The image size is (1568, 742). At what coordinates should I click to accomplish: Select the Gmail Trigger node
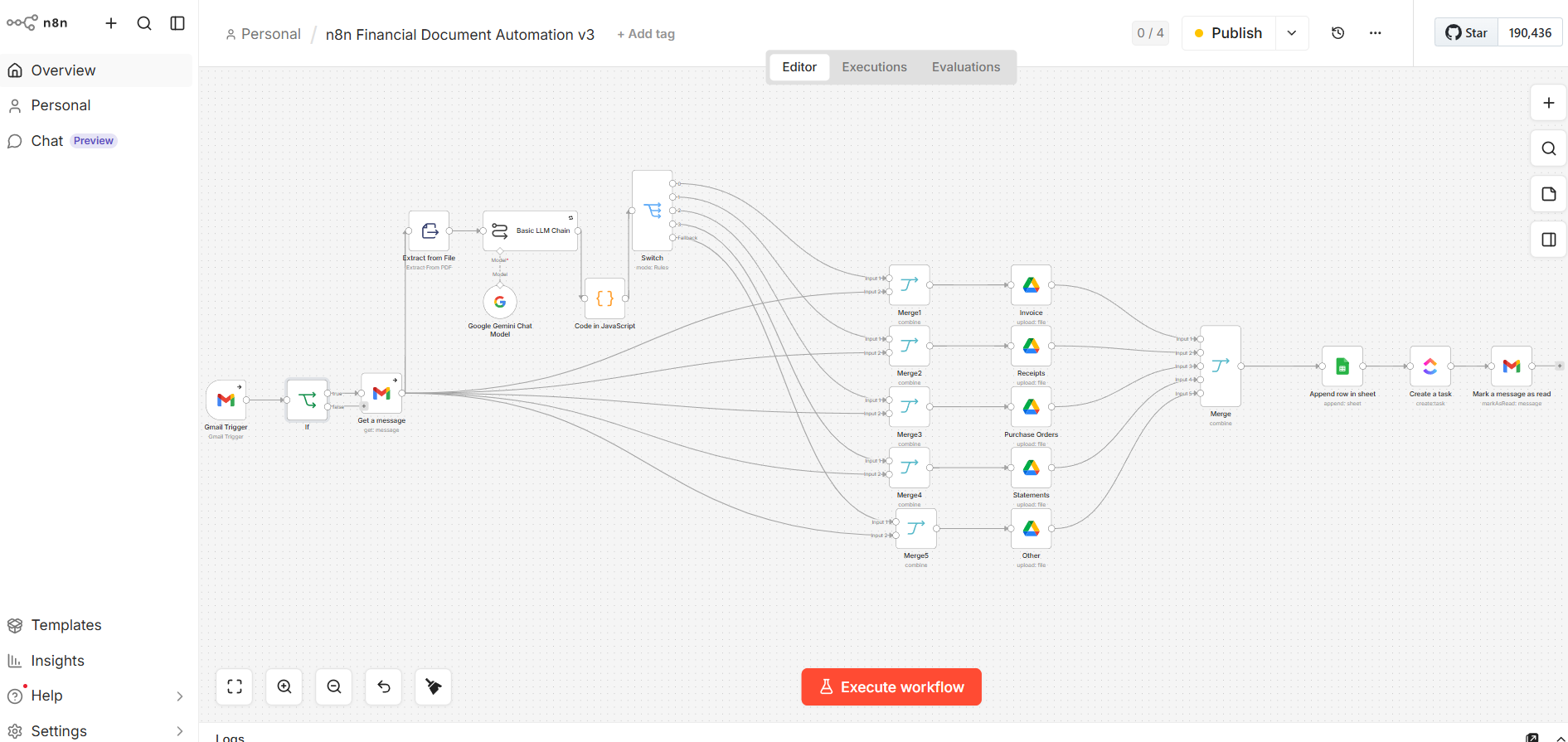(x=226, y=400)
